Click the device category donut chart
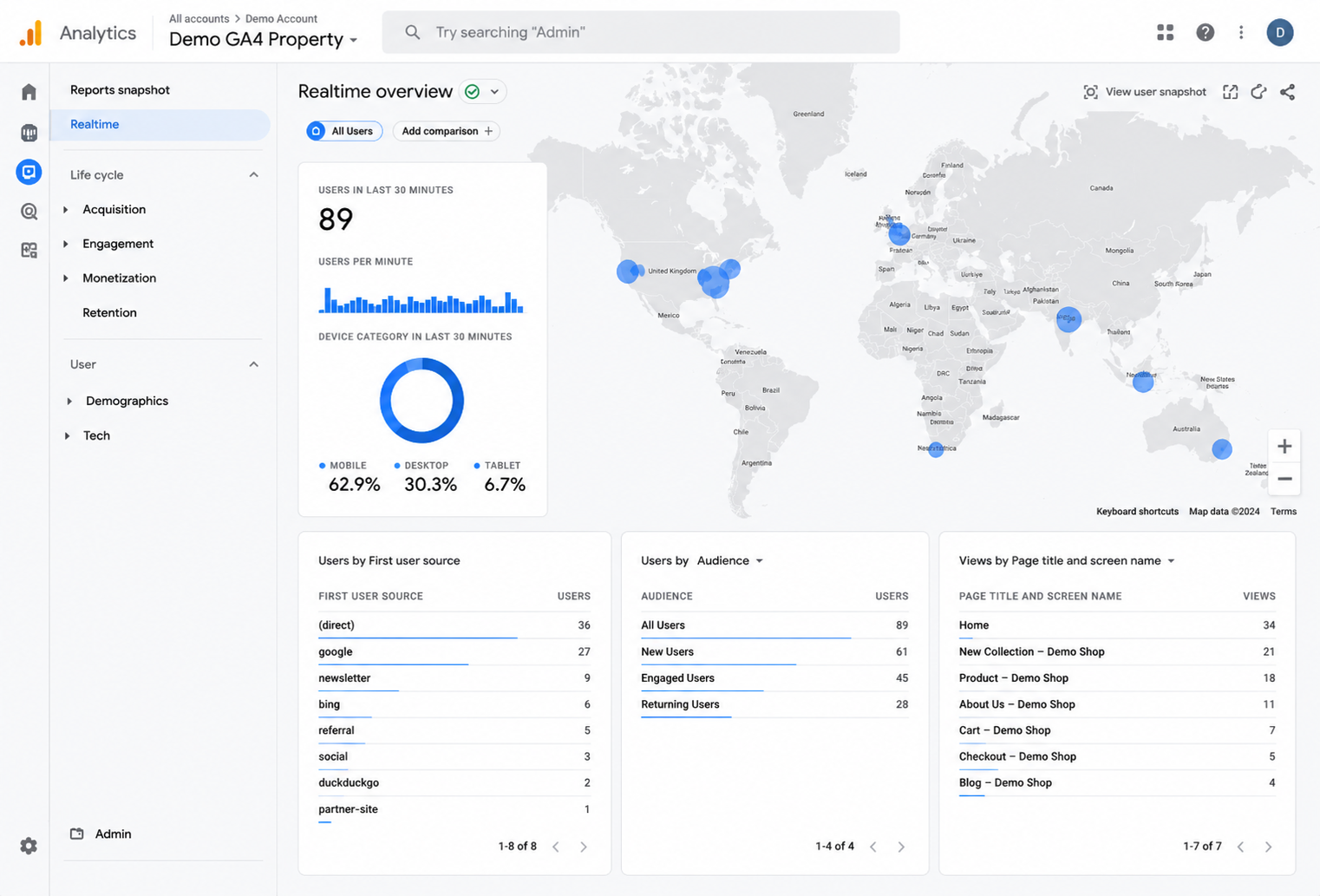 421,401
